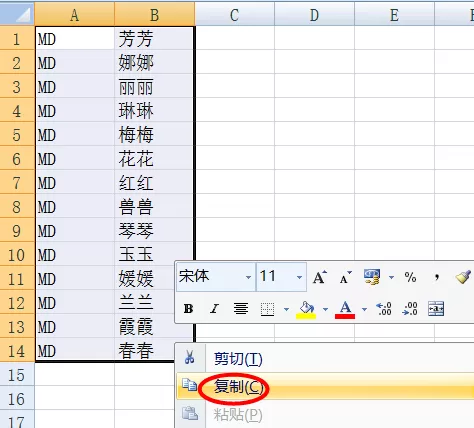
Task: Select column D header
Action: 314,14
